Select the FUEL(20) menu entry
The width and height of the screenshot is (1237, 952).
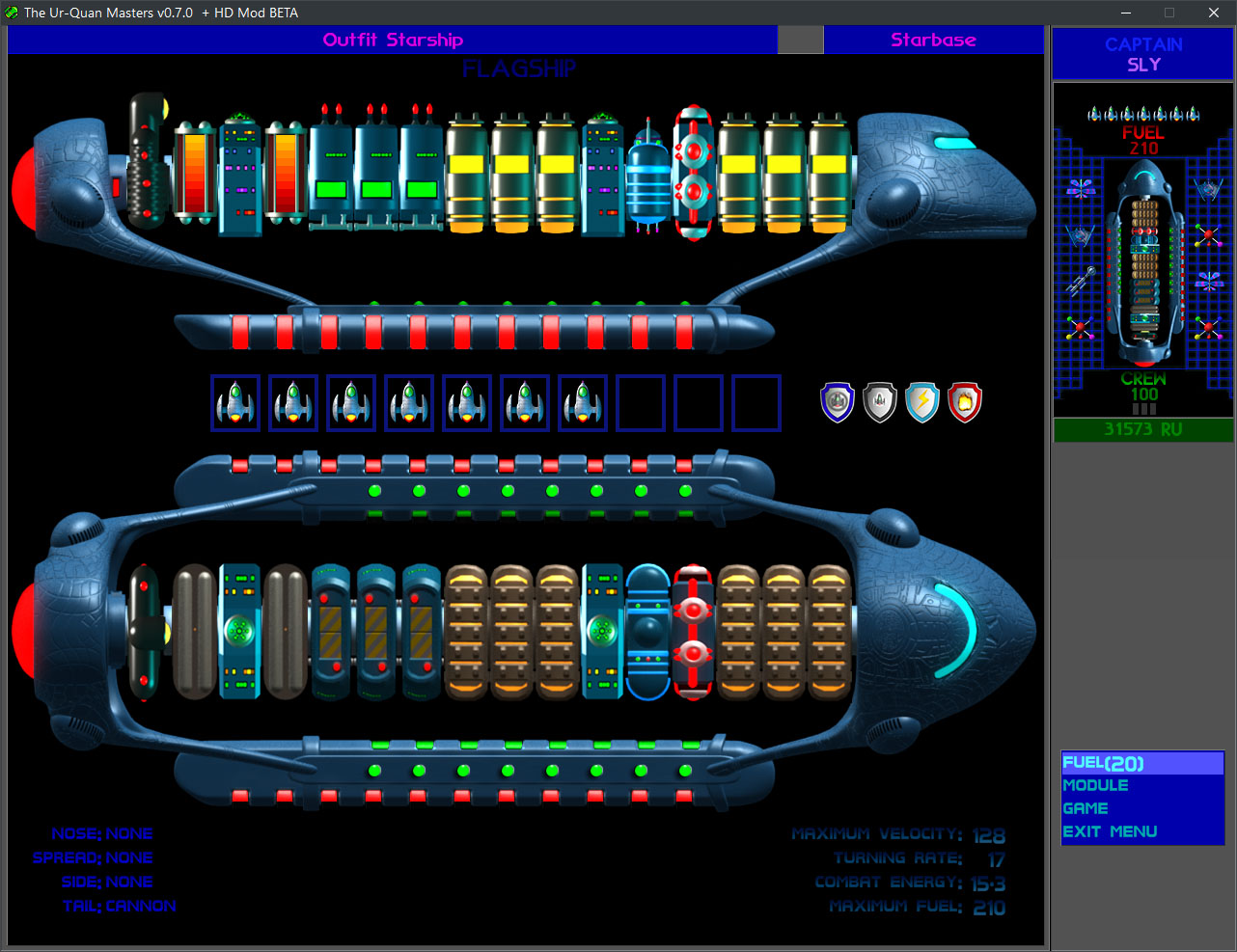point(1142,763)
